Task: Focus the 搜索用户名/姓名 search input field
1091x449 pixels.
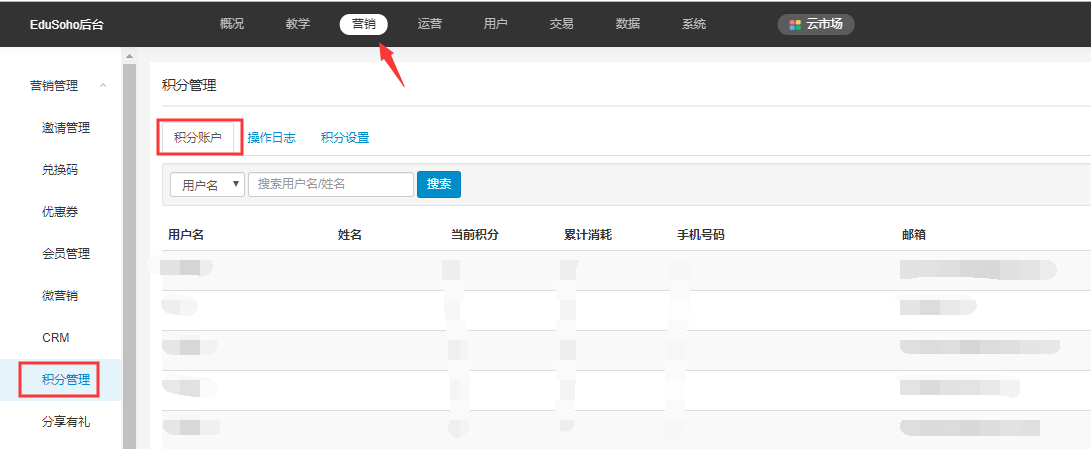Action: (330, 185)
